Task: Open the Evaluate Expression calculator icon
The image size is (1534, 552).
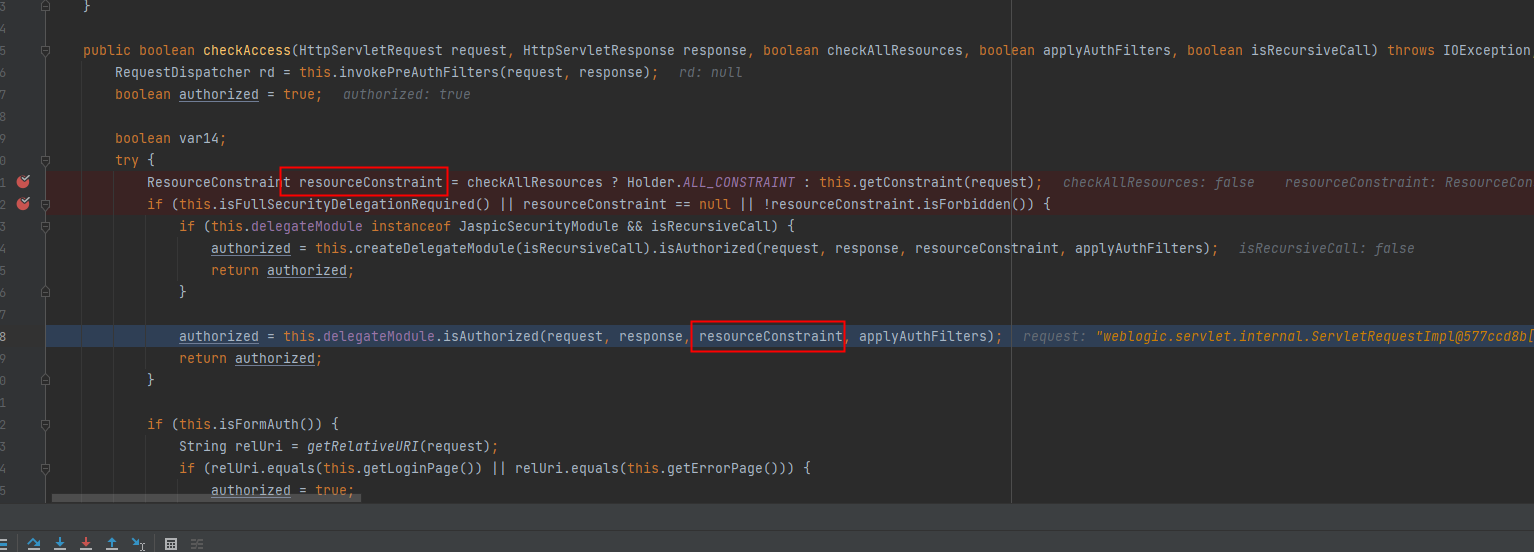Action: [x=171, y=543]
